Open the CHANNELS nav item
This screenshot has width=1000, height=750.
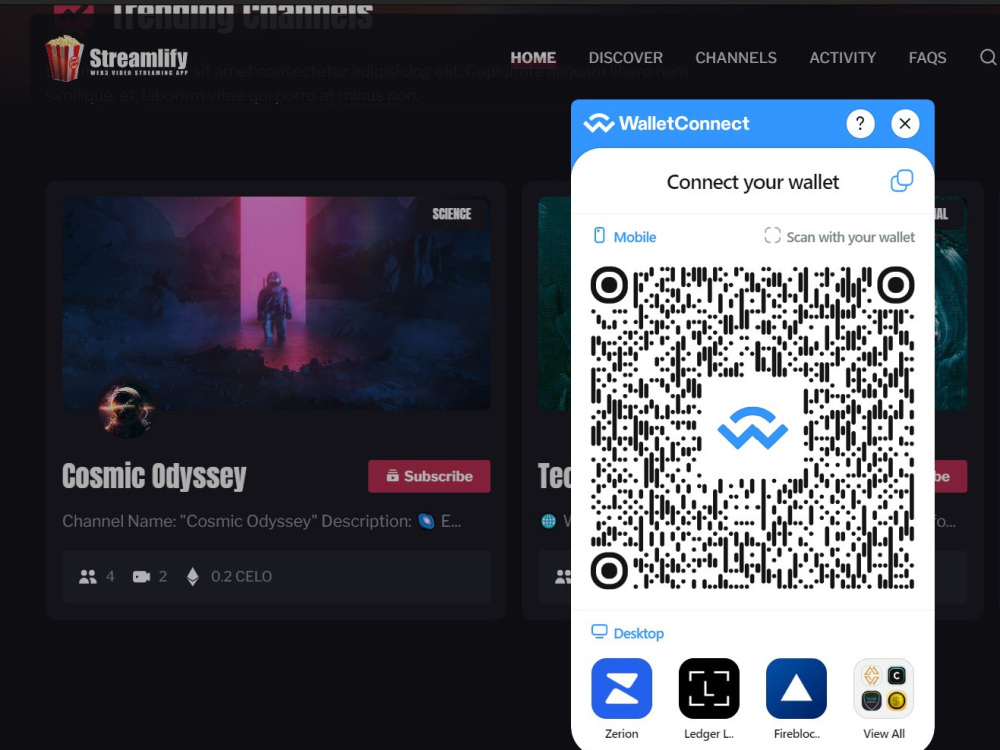[736, 57]
